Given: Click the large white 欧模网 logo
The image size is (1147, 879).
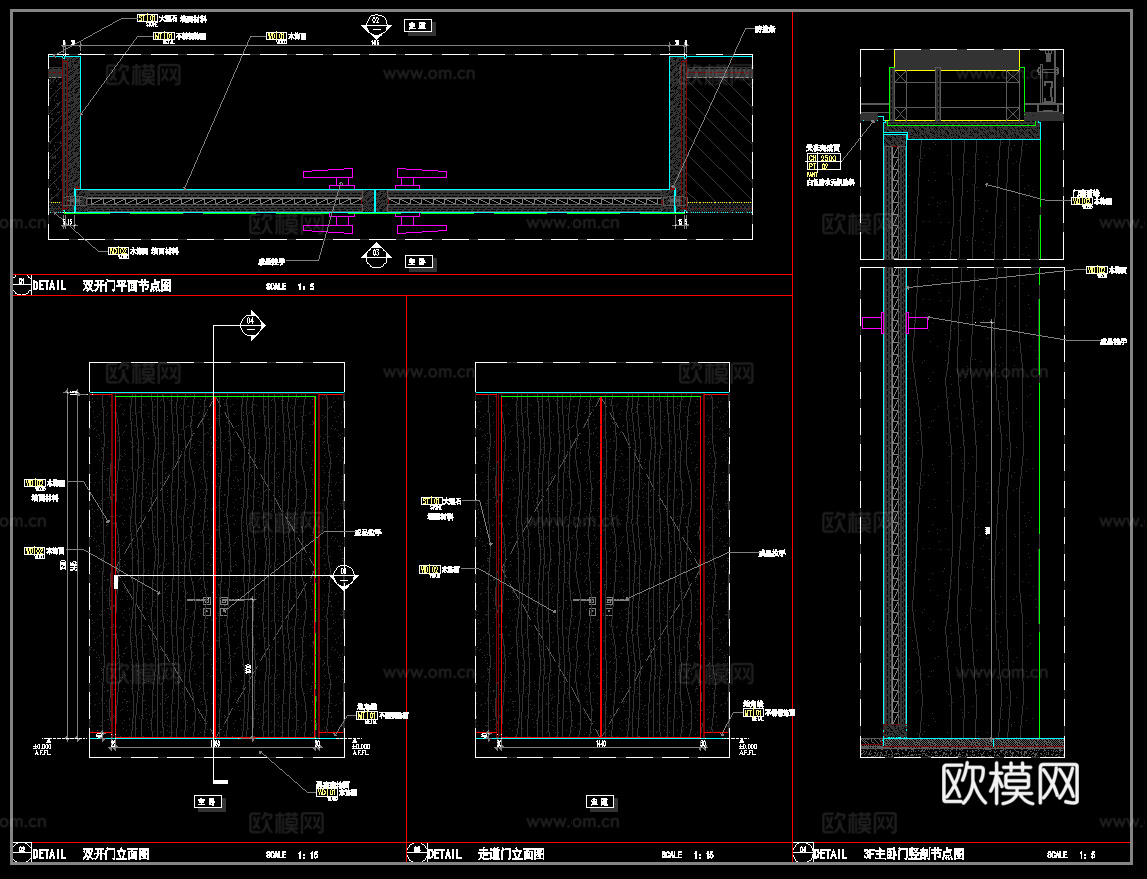Looking at the screenshot, I should 1011,784.
